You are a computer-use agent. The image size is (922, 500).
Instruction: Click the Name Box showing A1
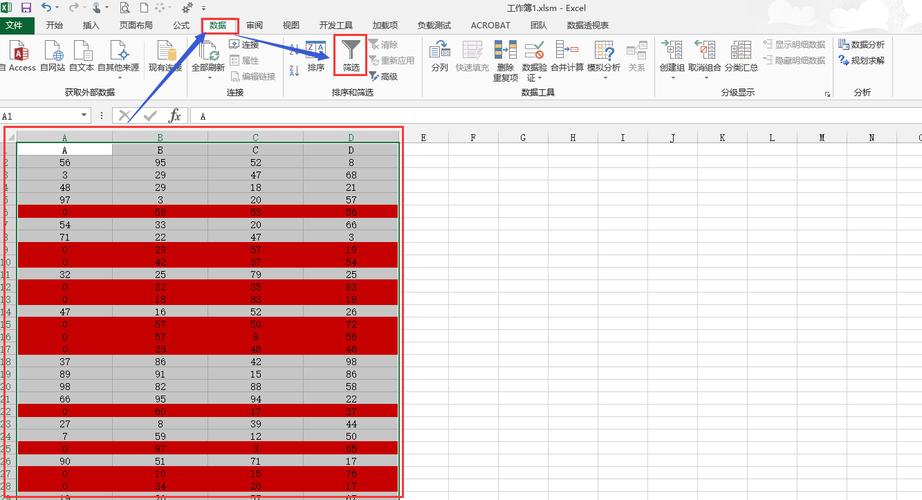(x=40, y=116)
